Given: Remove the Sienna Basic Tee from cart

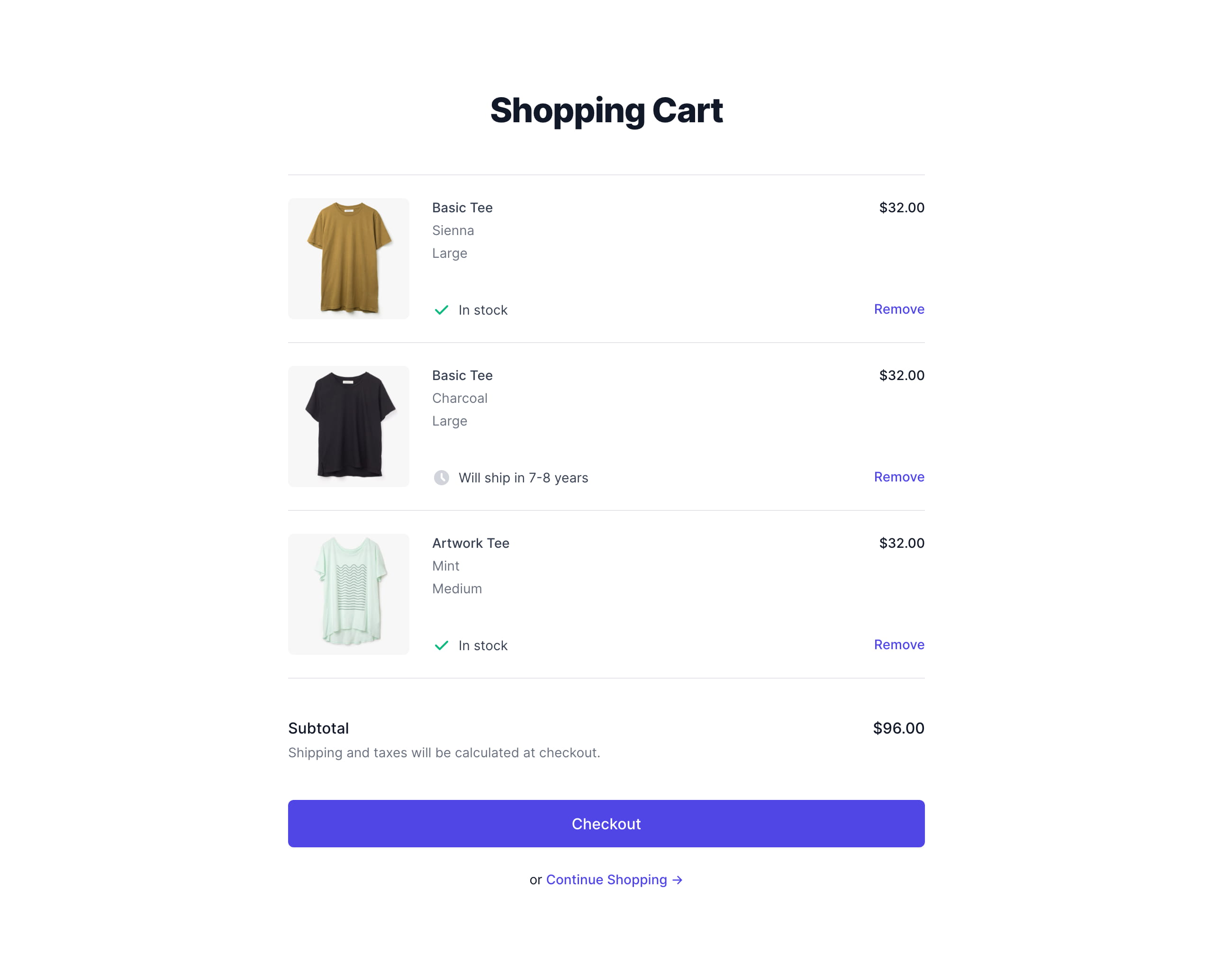Looking at the screenshot, I should click(x=898, y=309).
